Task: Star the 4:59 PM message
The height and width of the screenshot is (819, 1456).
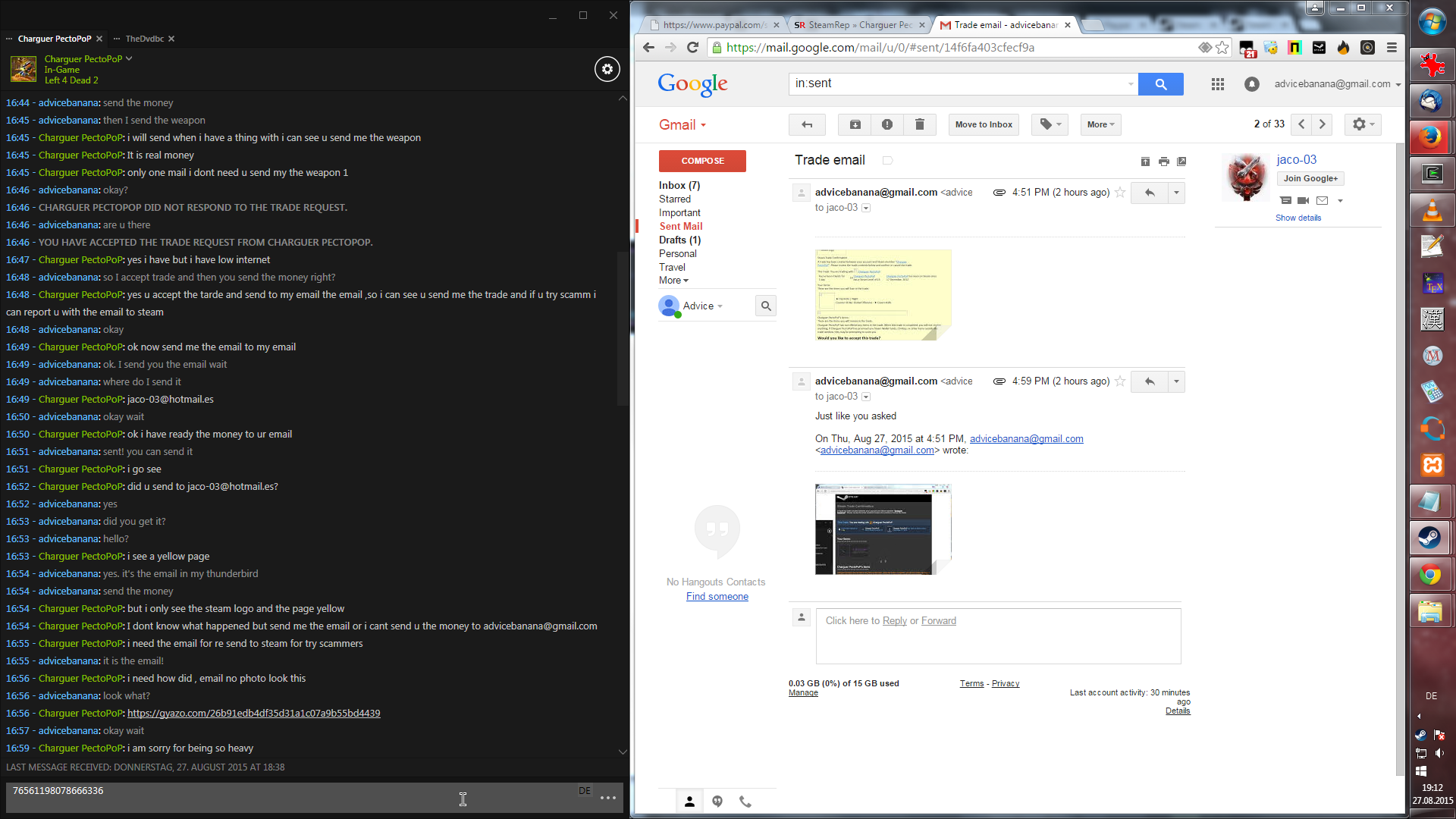Action: click(1120, 381)
